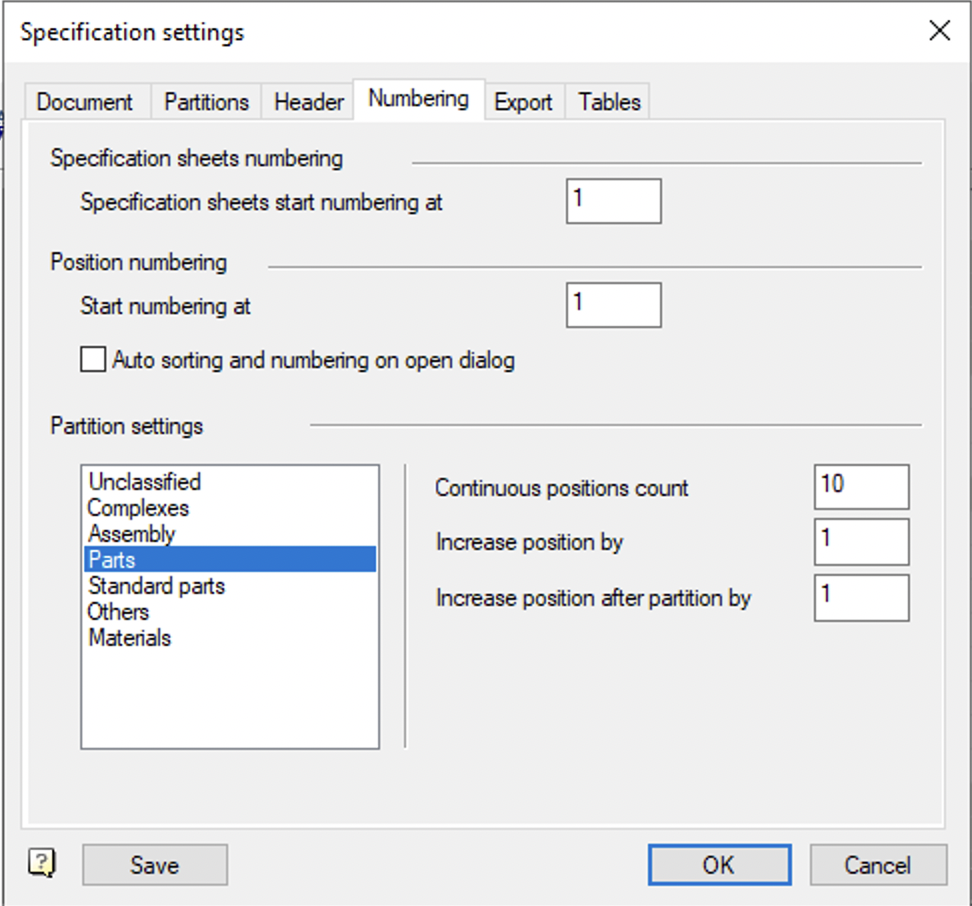Click the Cancel button
The width and height of the screenshot is (972, 906).
(877, 865)
